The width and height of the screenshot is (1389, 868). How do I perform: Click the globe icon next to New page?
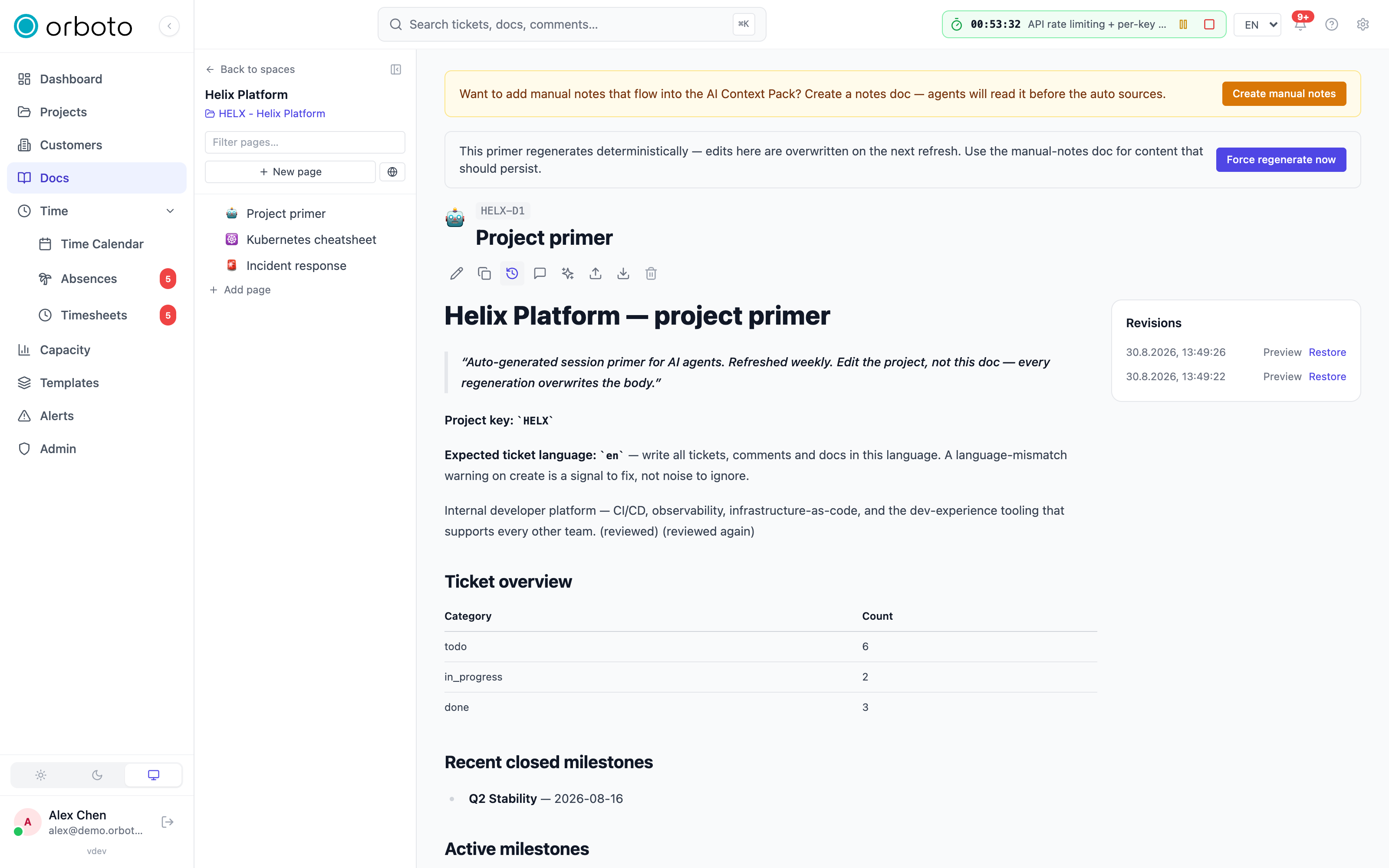392,172
